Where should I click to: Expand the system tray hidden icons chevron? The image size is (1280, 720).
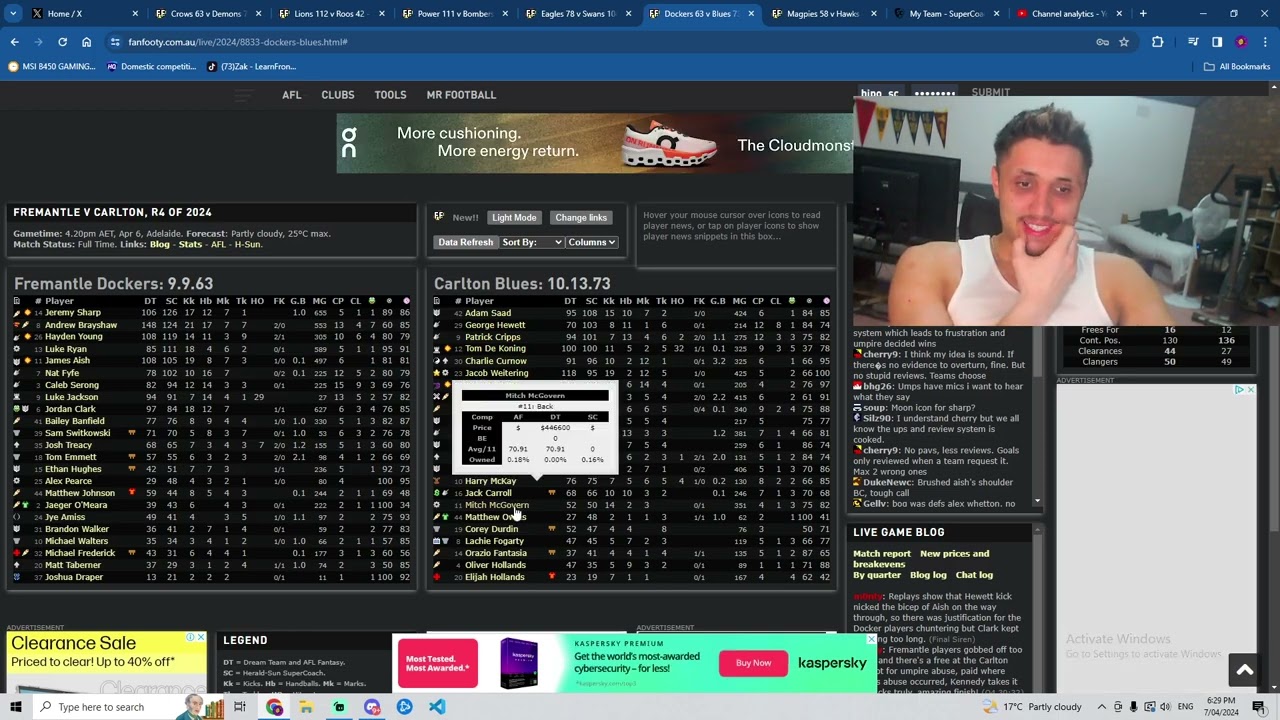coord(1102,707)
